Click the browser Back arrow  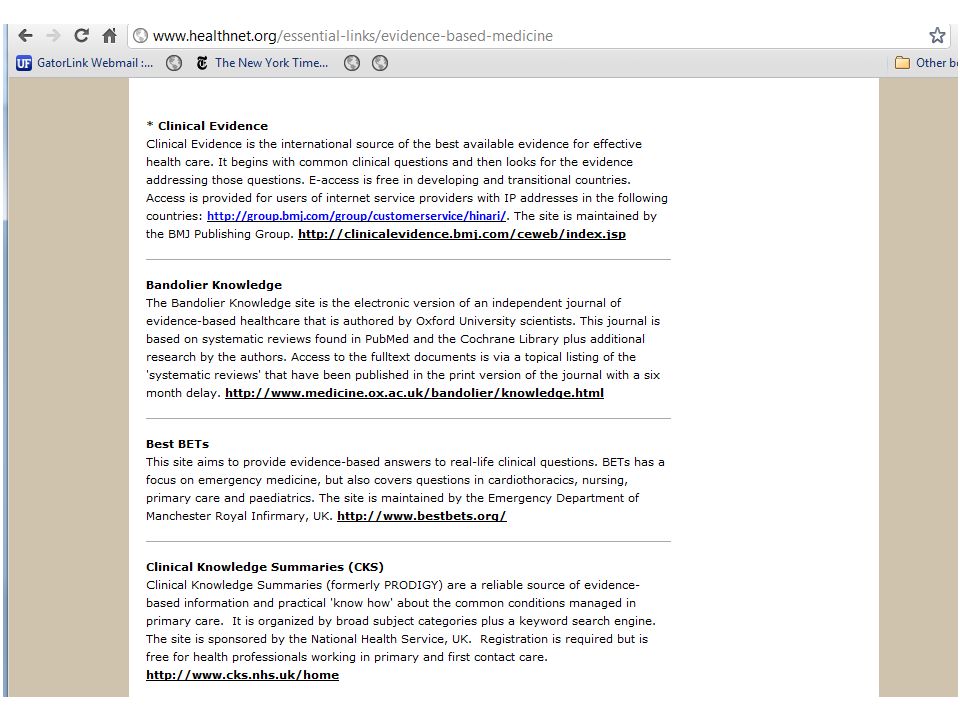coord(25,36)
